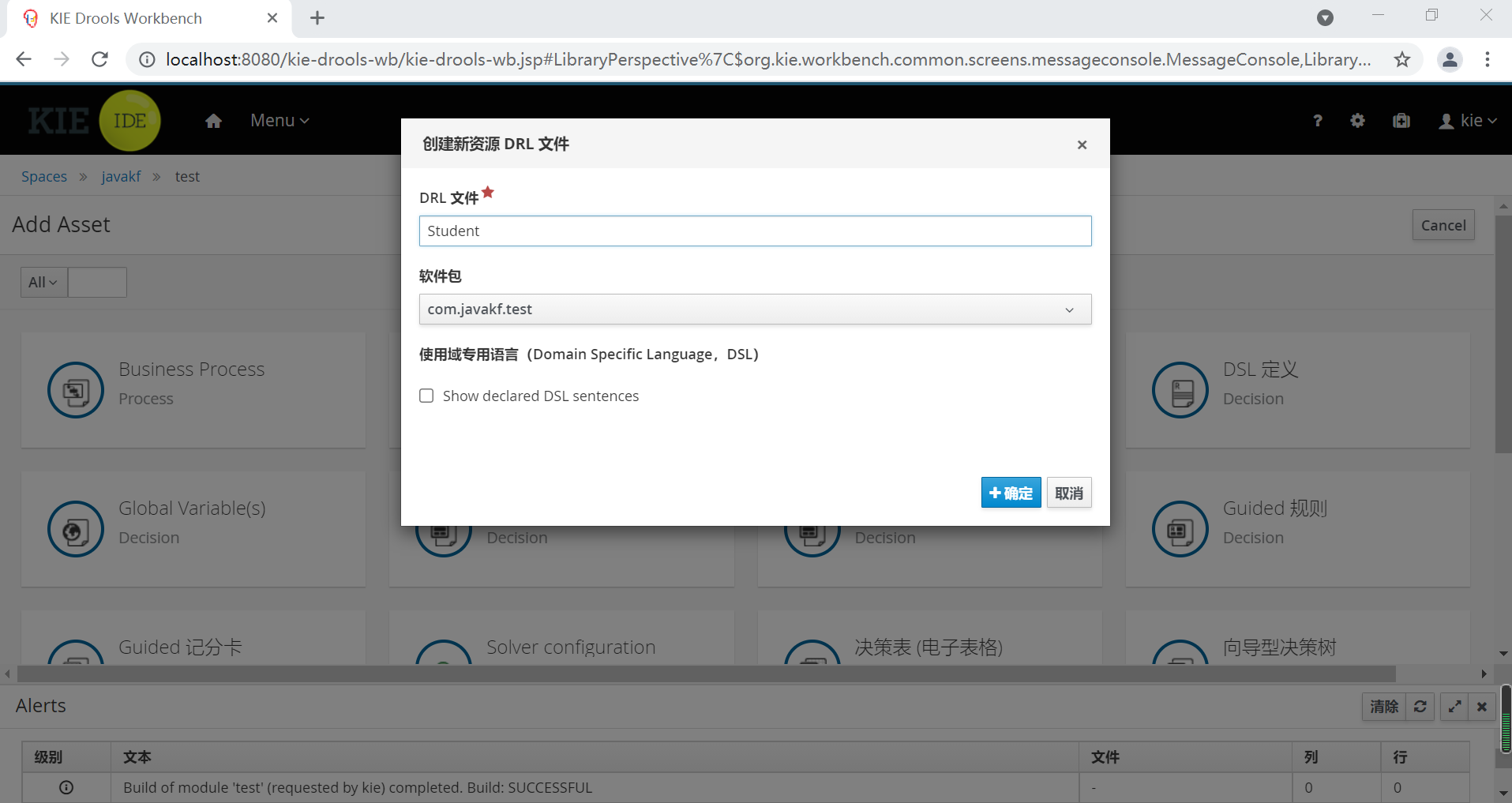Open a new browser tab
Screen dimensions: 1512x803
(x=317, y=18)
